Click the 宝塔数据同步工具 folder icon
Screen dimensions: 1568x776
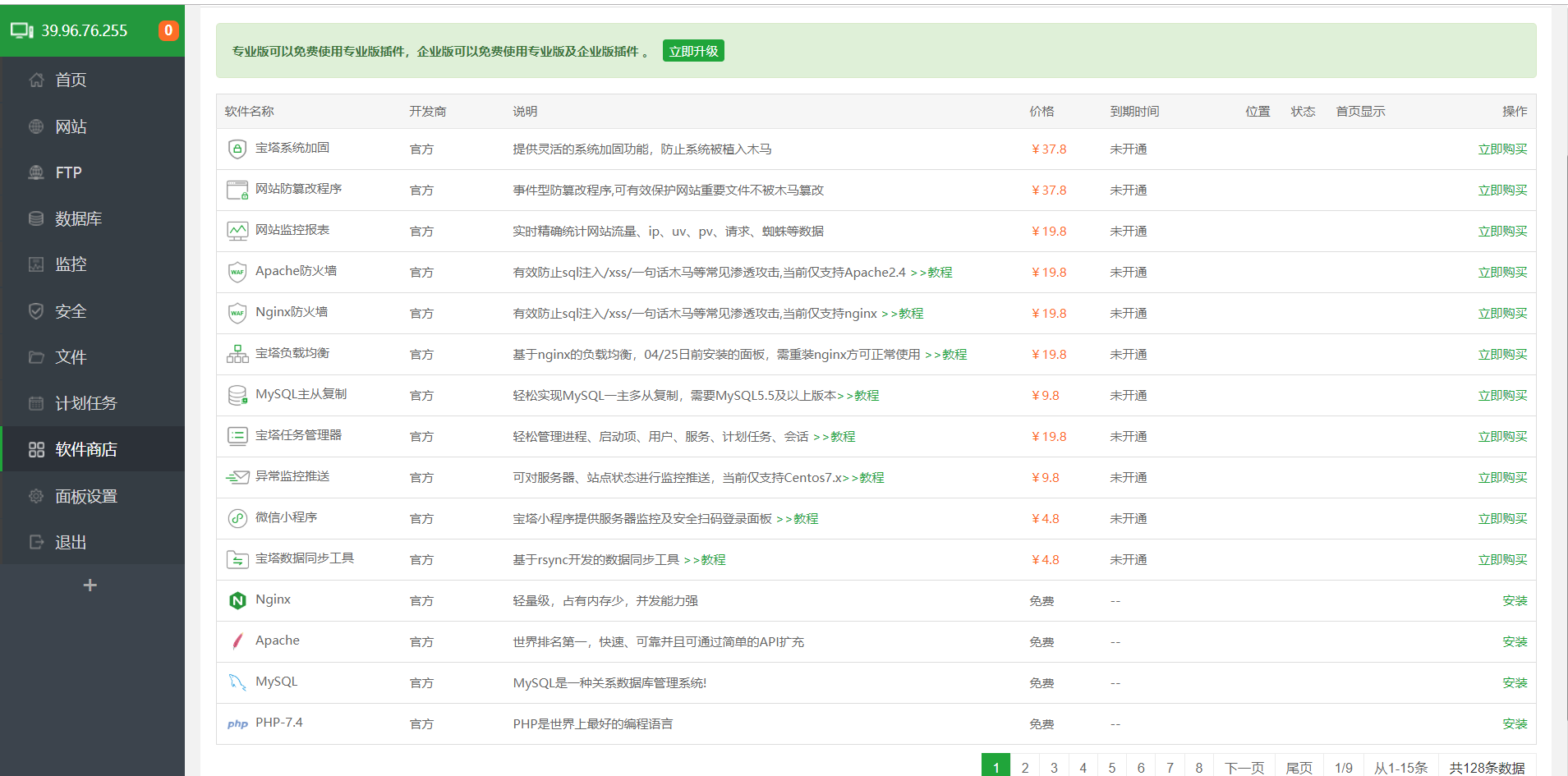(237, 559)
